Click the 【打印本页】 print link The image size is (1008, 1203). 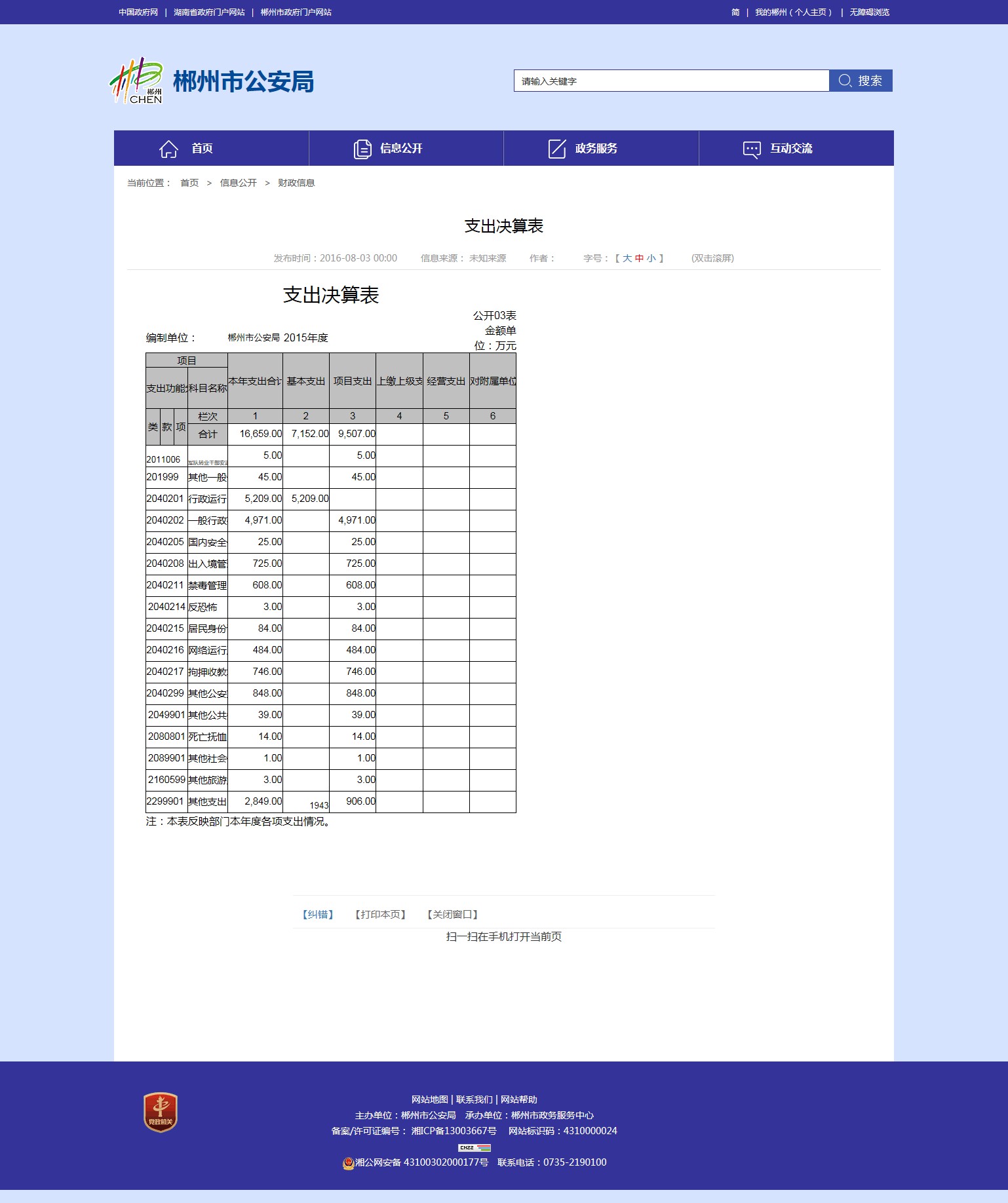pyautogui.click(x=380, y=914)
